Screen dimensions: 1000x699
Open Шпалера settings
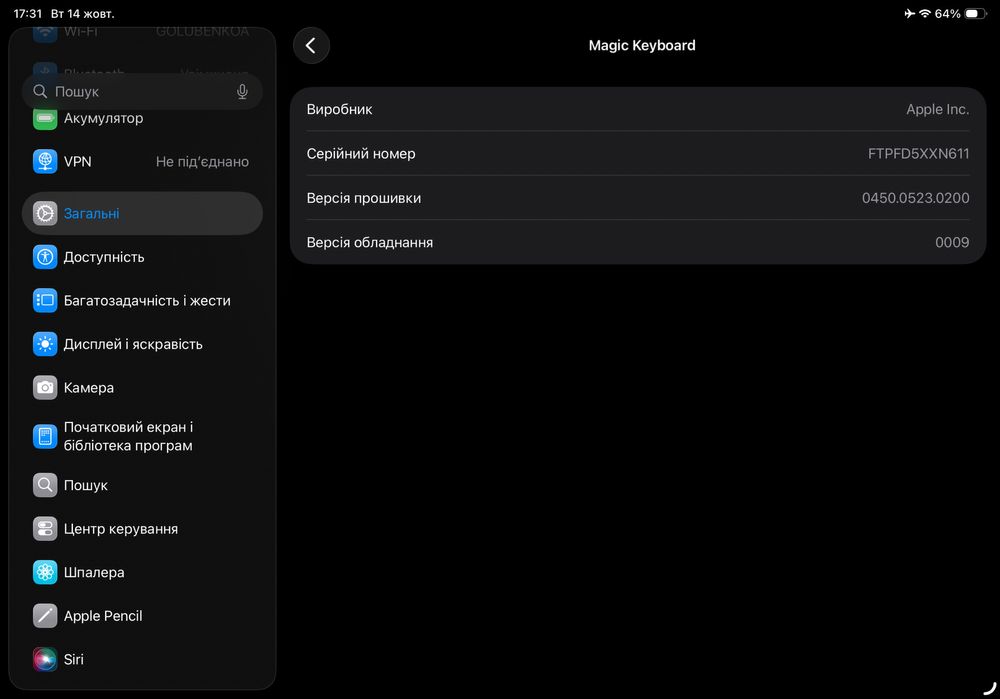pos(142,572)
